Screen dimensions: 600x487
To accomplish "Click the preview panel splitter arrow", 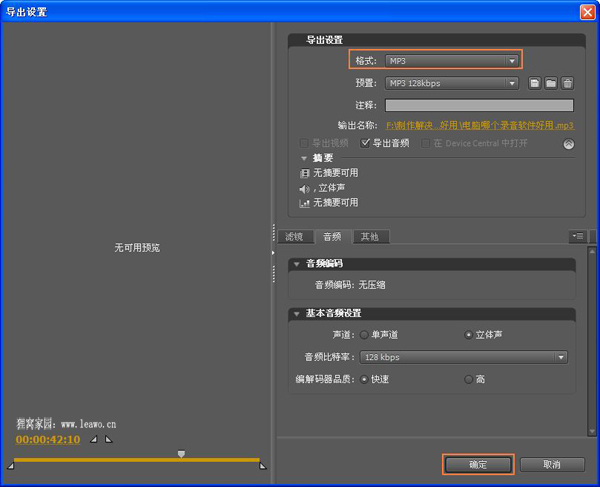I will pos(273,253).
